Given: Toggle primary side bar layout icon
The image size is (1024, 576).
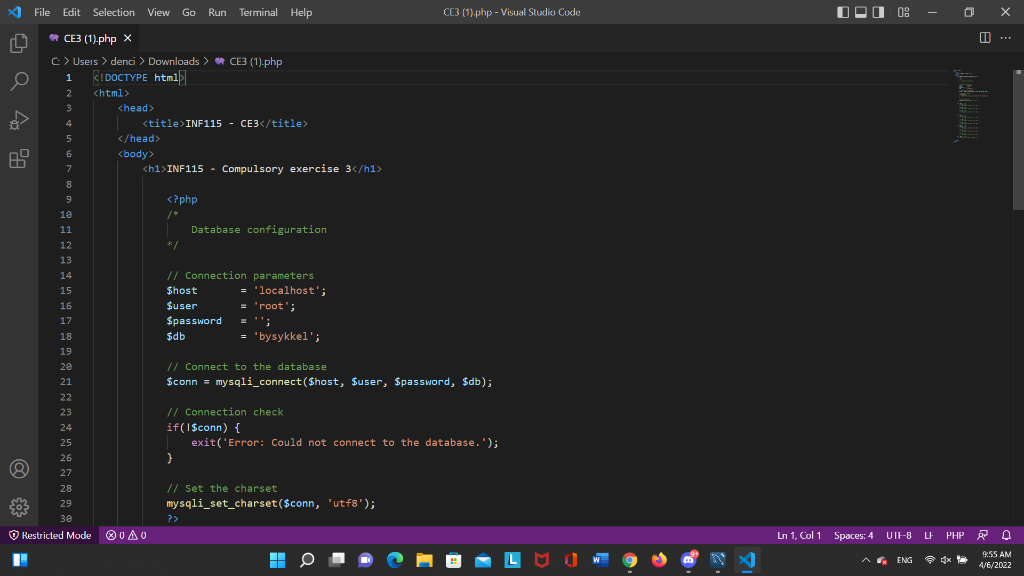Looking at the screenshot, I should (x=843, y=12).
